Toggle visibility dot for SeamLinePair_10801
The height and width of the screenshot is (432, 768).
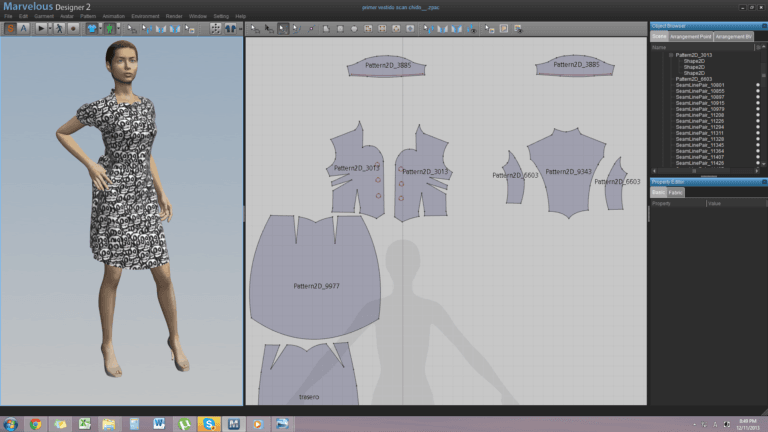click(757, 85)
